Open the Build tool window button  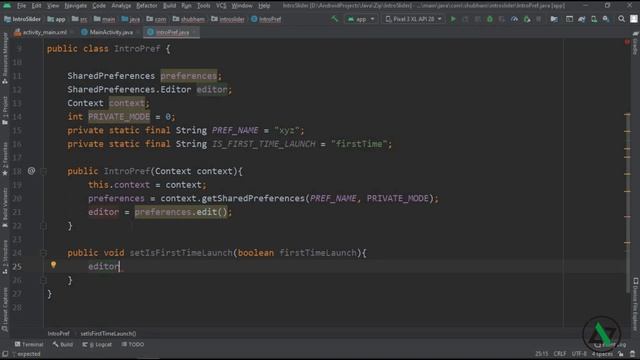pos(62,345)
